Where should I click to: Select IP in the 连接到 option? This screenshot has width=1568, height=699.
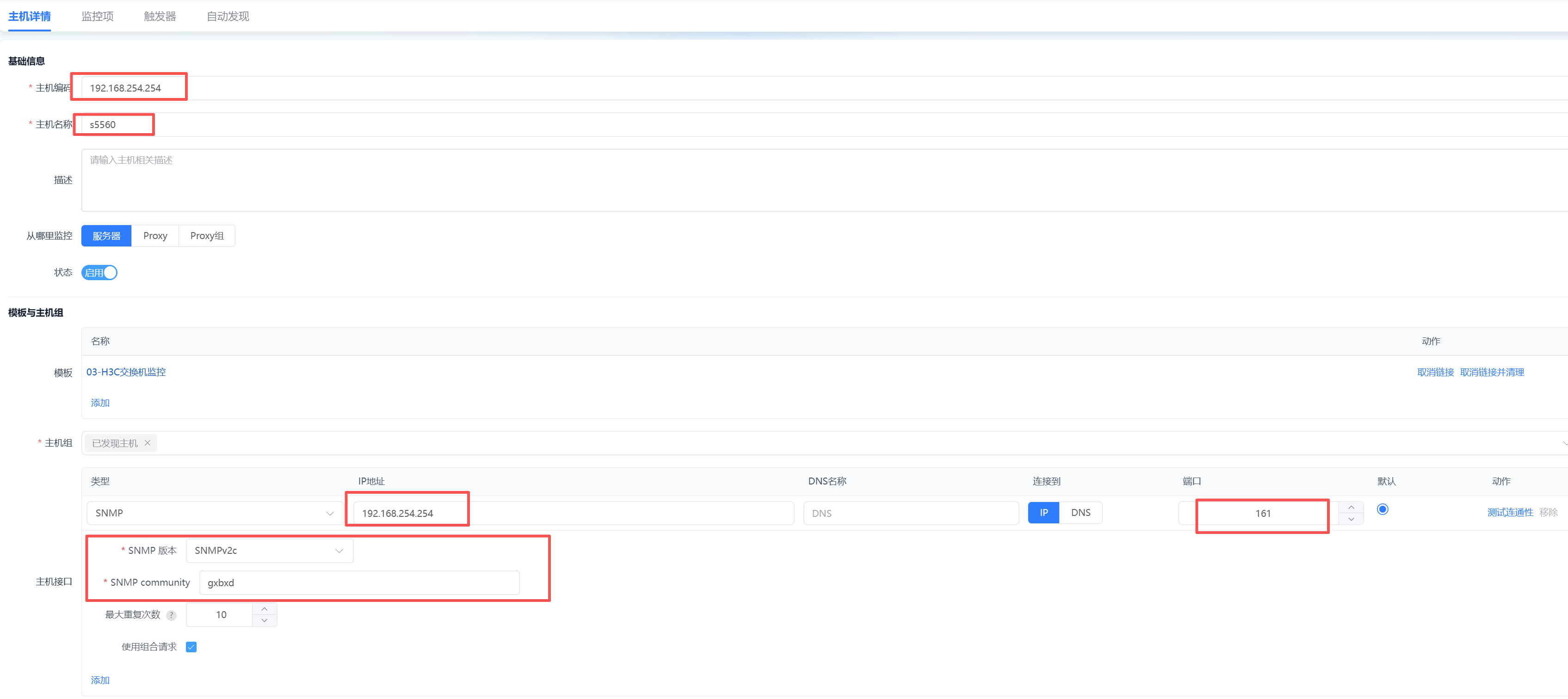[x=1043, y=513]
